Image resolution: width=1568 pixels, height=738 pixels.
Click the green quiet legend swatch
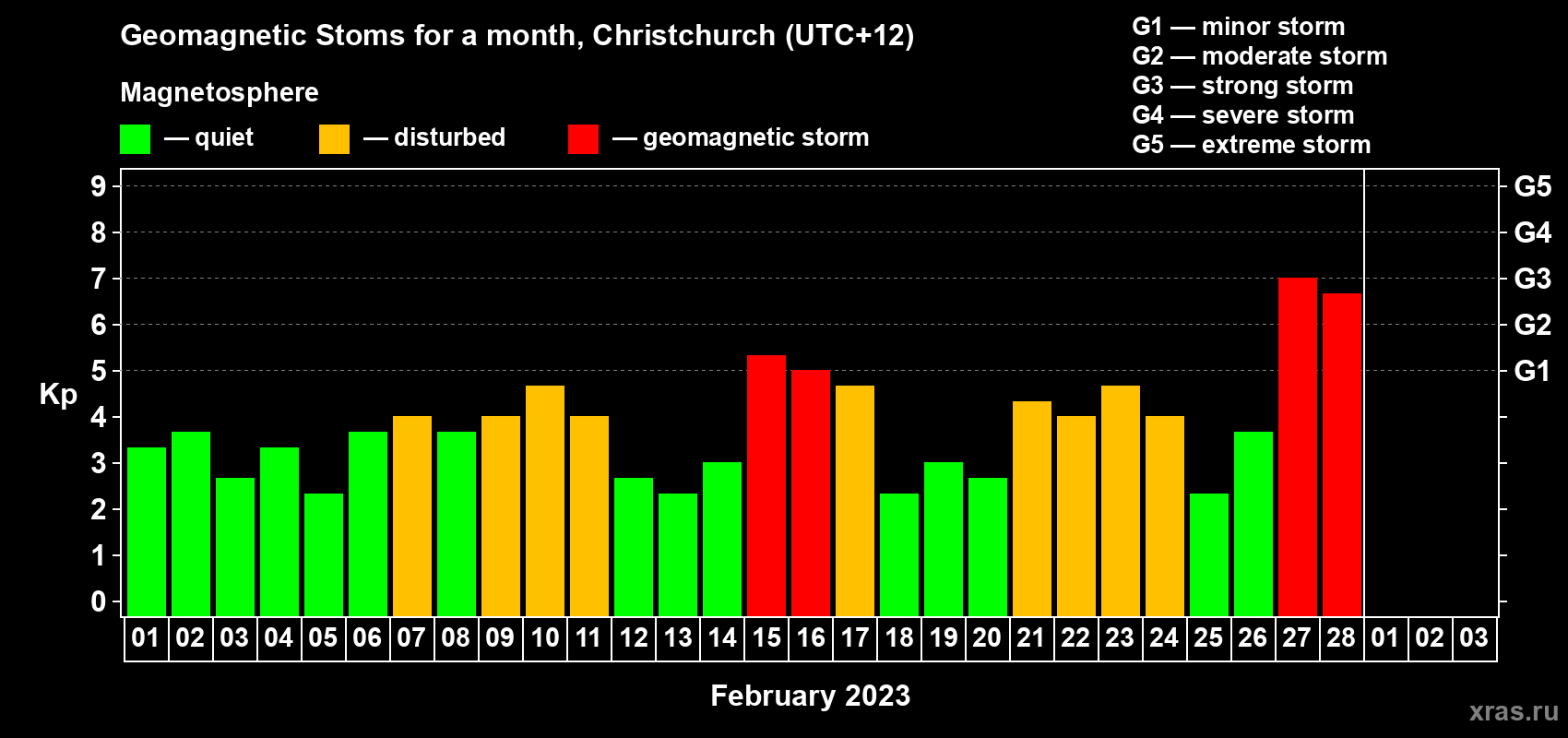point(135,139)
